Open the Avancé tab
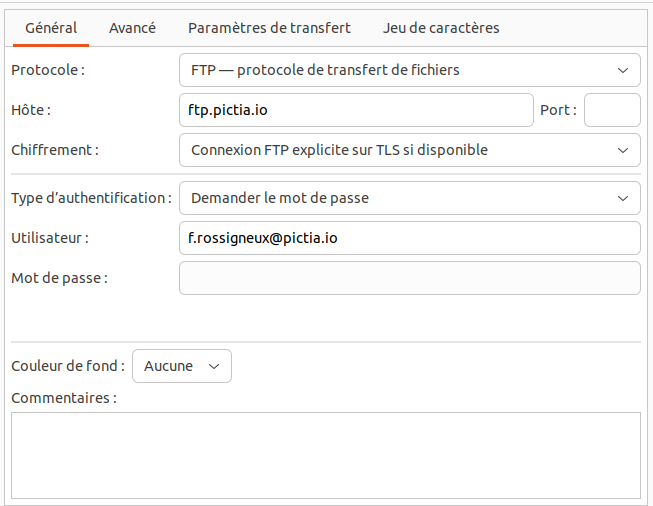Image resolution: width=653 pixels, height=506 pixels. [x=132, y=28]
